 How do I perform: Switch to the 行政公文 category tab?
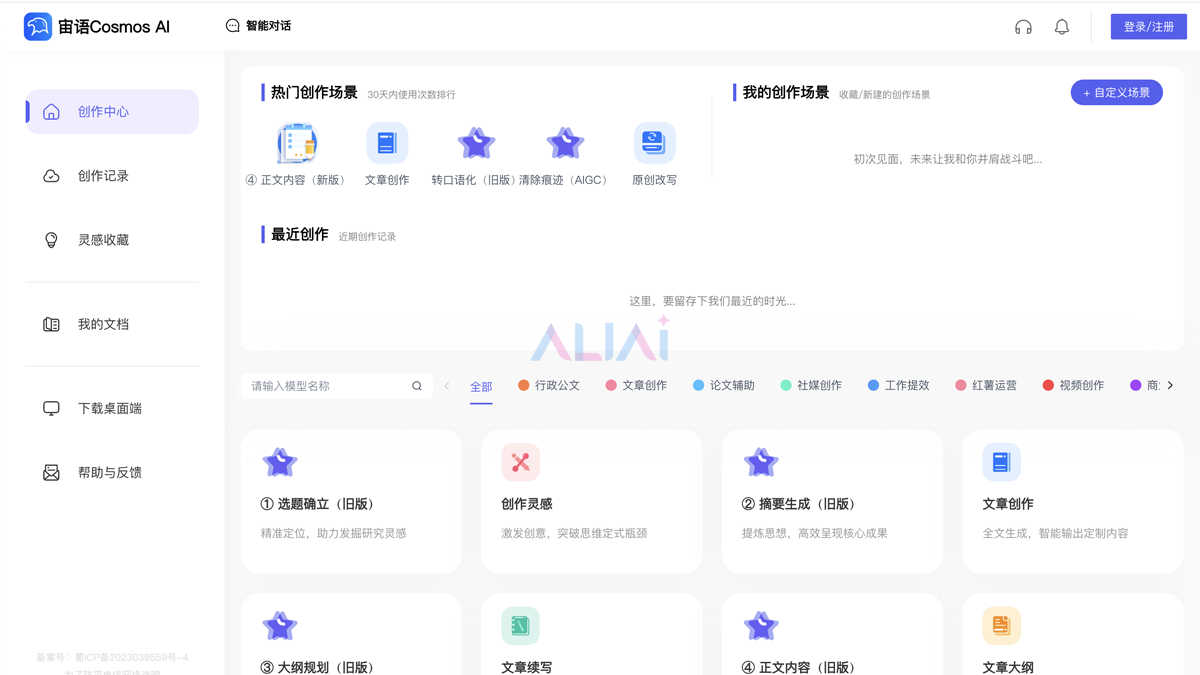coord(548,386)
